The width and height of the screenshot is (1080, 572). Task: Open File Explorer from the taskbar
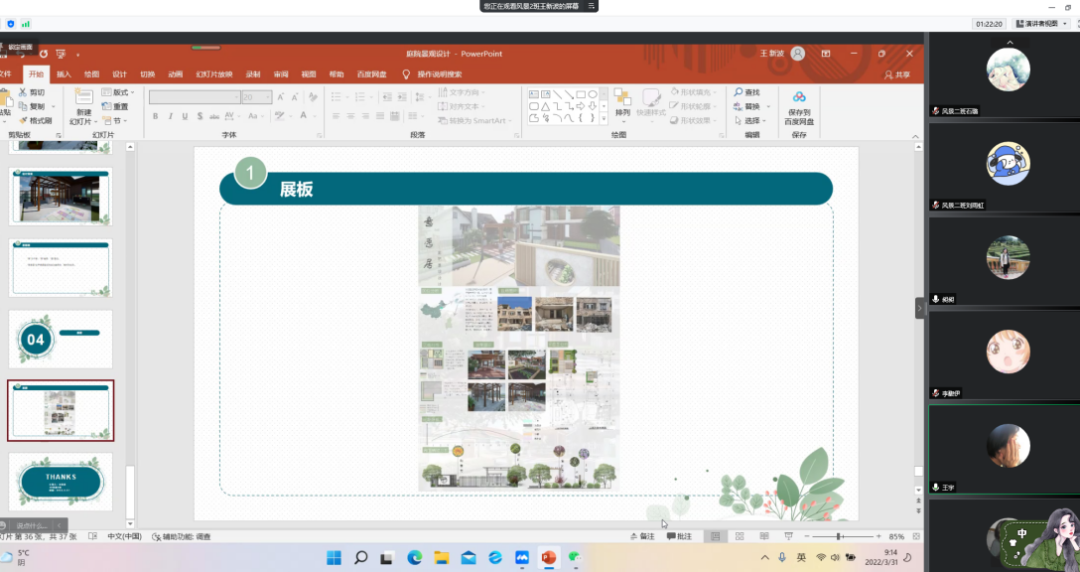point(442,558)
